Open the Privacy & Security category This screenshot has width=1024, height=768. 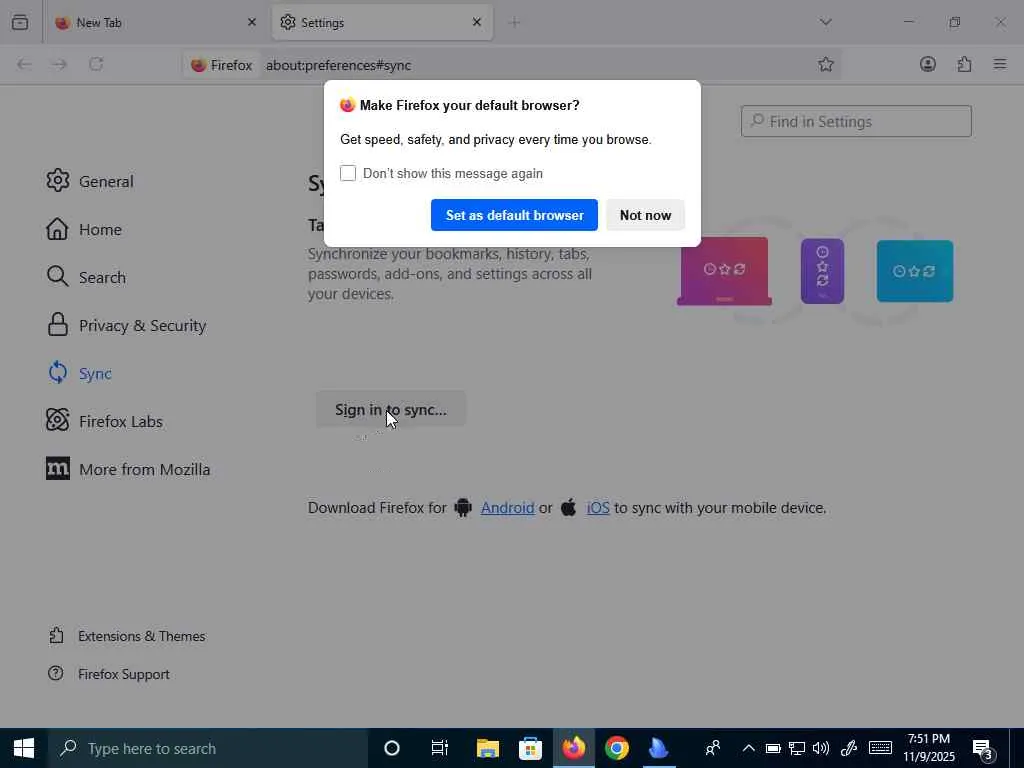click(x=126, y=325)
